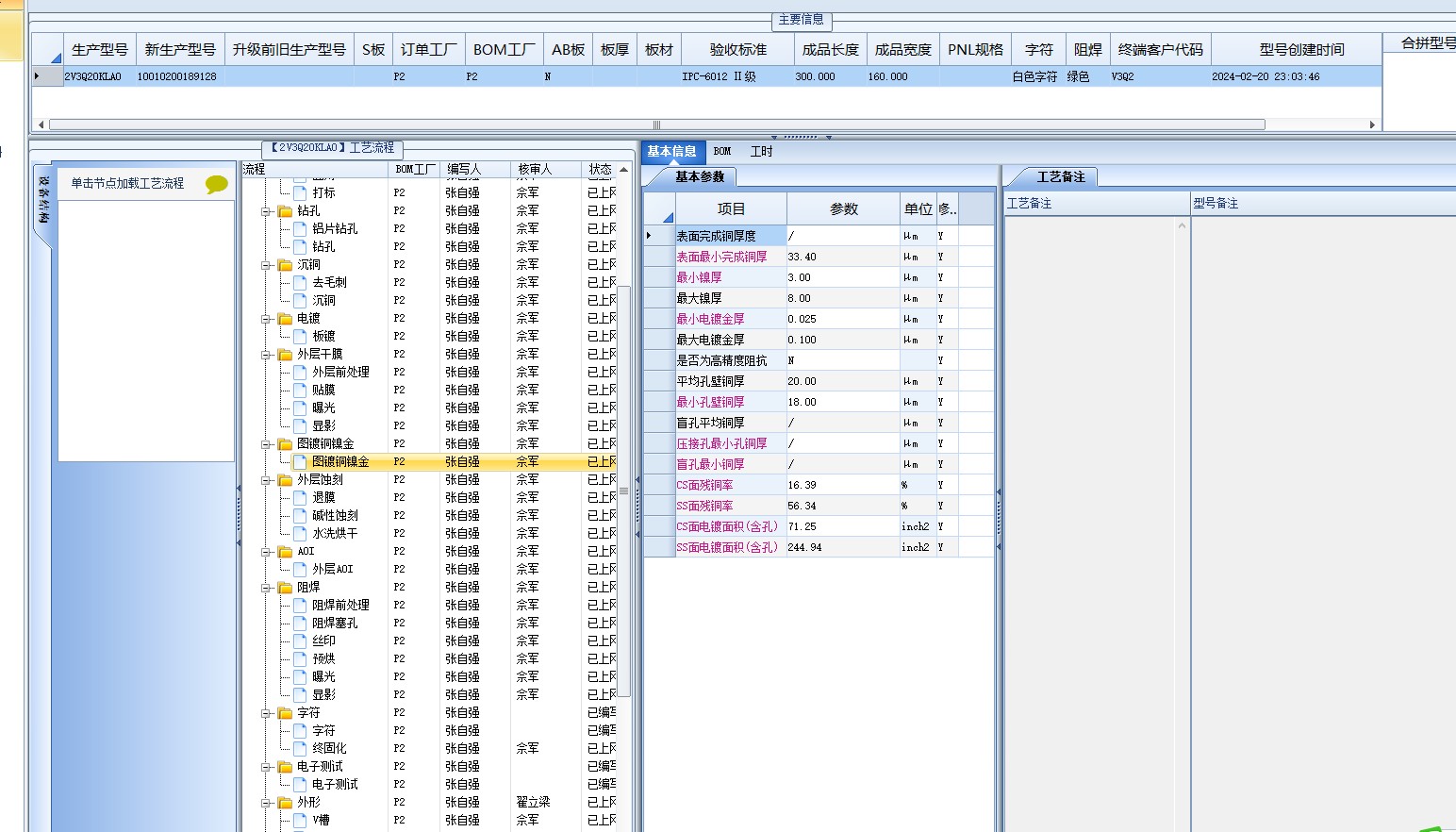1456x832 pixels.
Task: Click the 钻孔 folder icon
Action: [x=286, y=211]
